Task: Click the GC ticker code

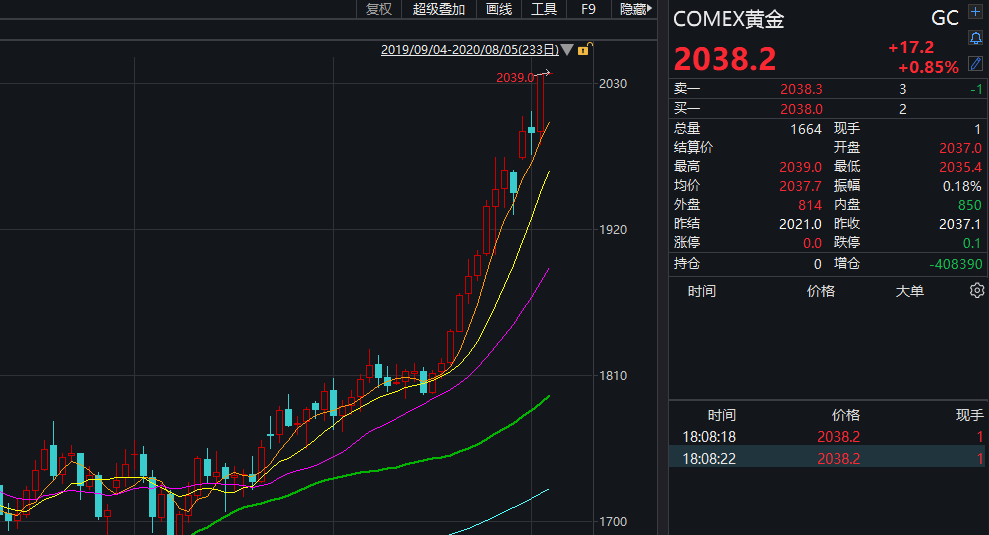Action: [x=945, y=18]
